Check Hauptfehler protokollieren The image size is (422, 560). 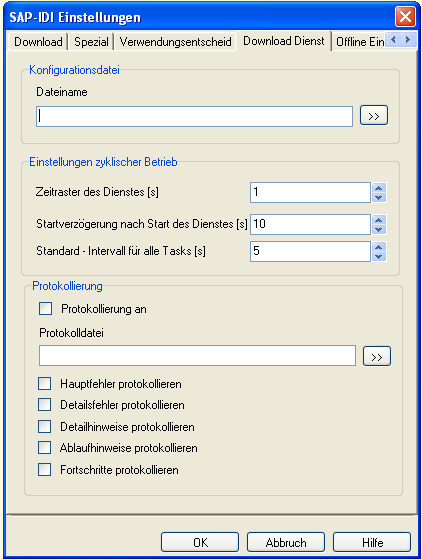point(45,384)
